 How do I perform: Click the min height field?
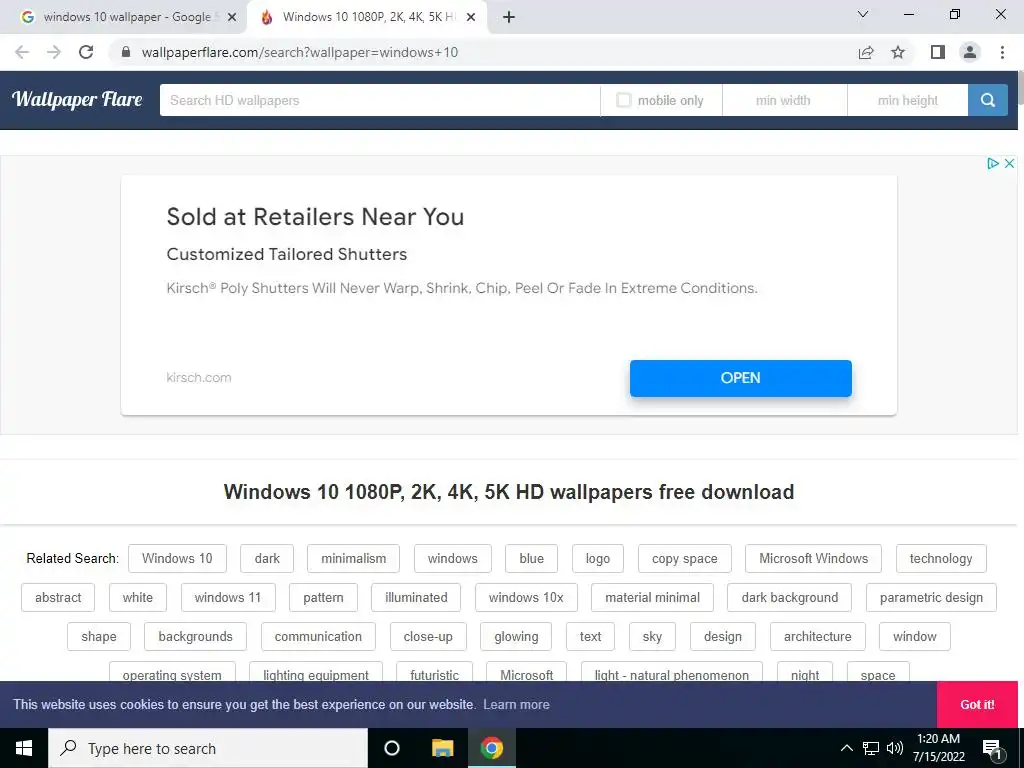coord(907,100)
